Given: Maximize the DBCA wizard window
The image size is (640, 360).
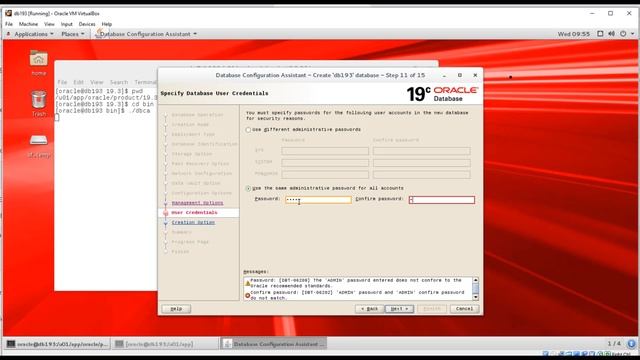Looking at the screenshot, I should click(x=460, y=76).
